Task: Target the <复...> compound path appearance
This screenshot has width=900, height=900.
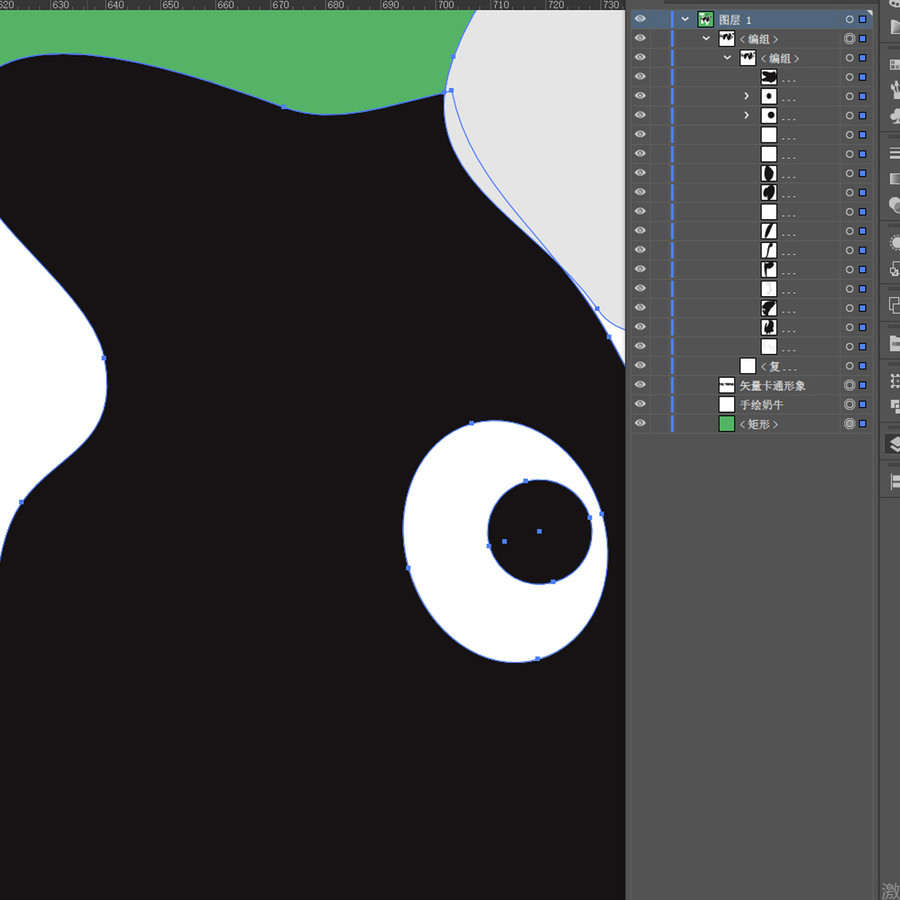Action: (849, 366)
